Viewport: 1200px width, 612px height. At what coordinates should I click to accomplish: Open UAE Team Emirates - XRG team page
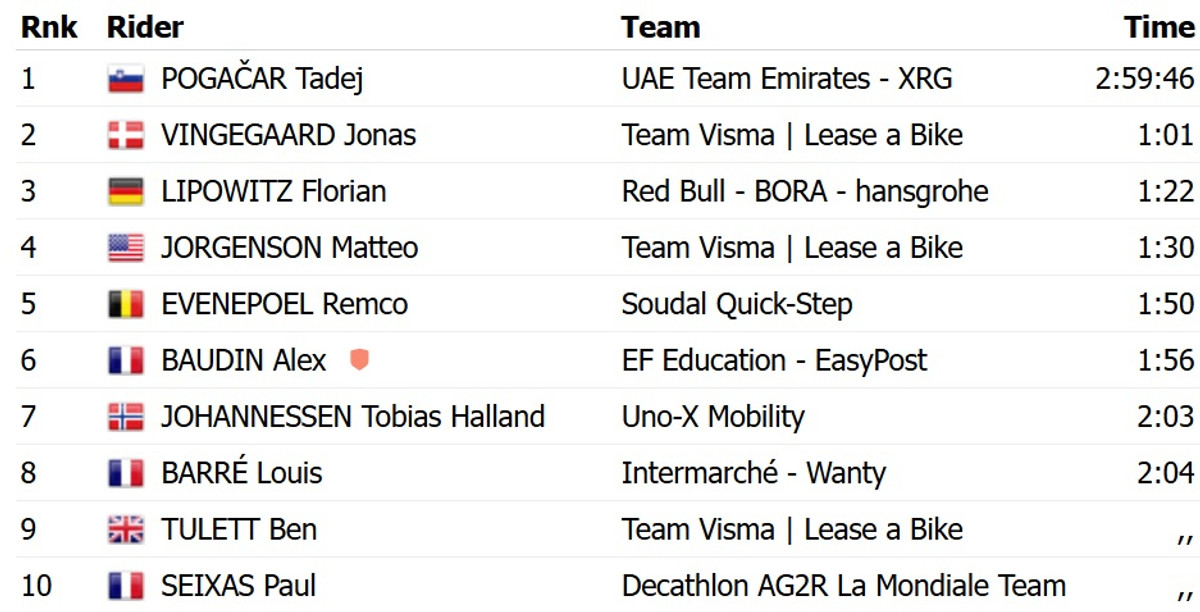coord(787,79)
